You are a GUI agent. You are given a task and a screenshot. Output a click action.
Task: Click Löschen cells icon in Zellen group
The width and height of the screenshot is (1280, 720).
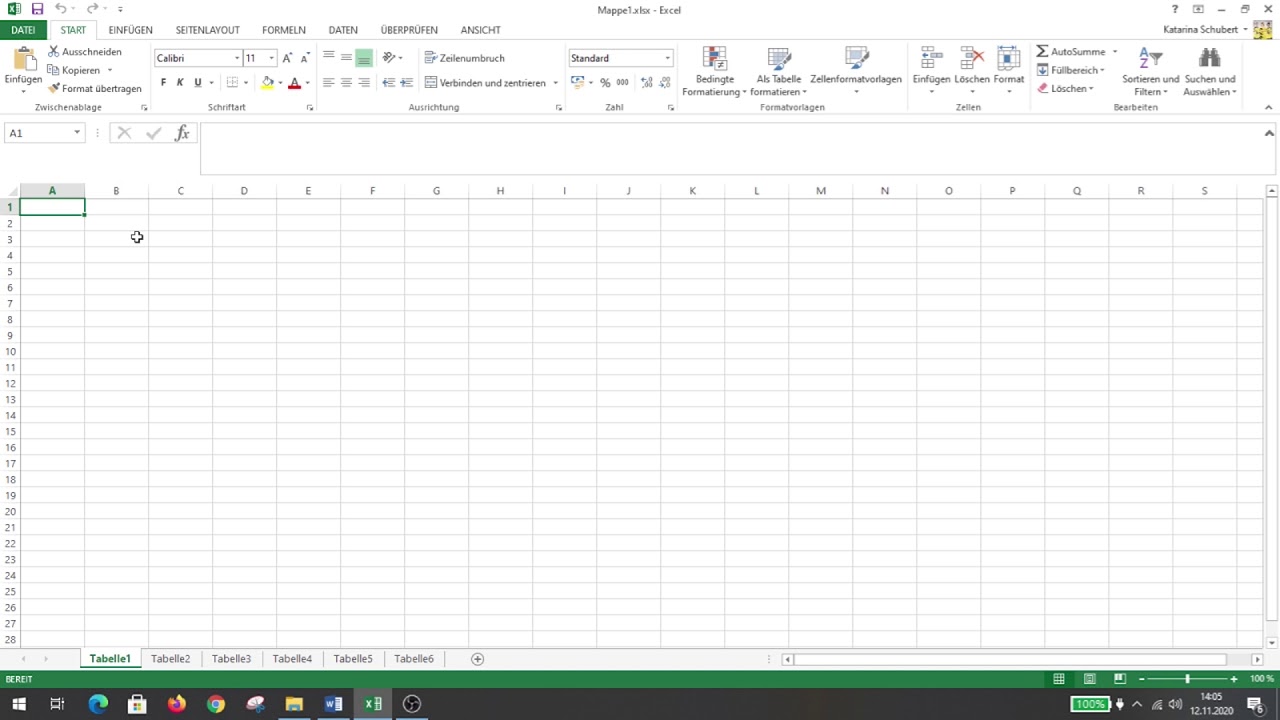[x=971, y=59]
